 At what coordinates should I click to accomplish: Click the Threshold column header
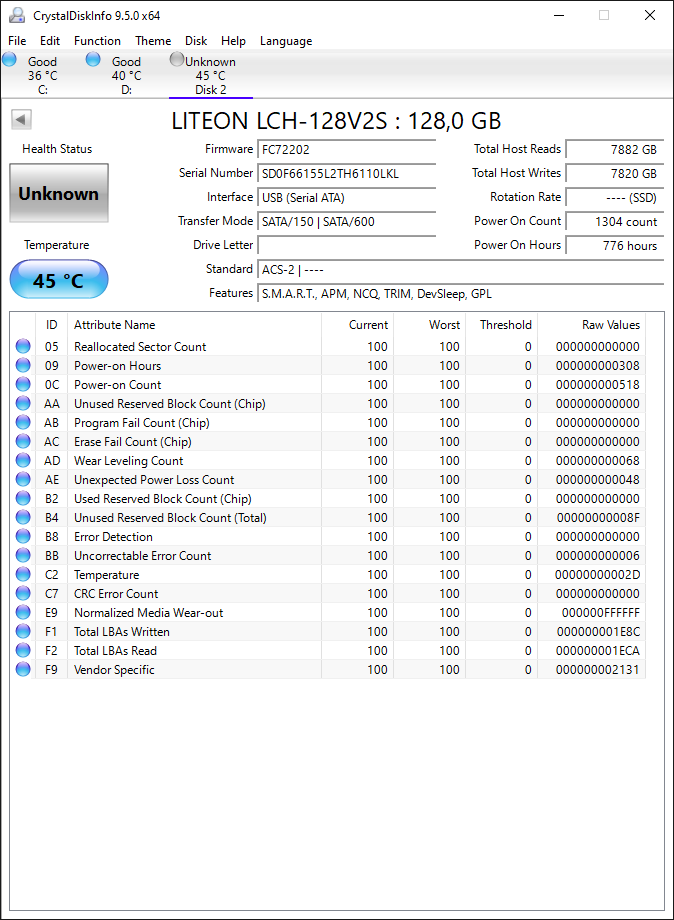click(x=502, y=324)
